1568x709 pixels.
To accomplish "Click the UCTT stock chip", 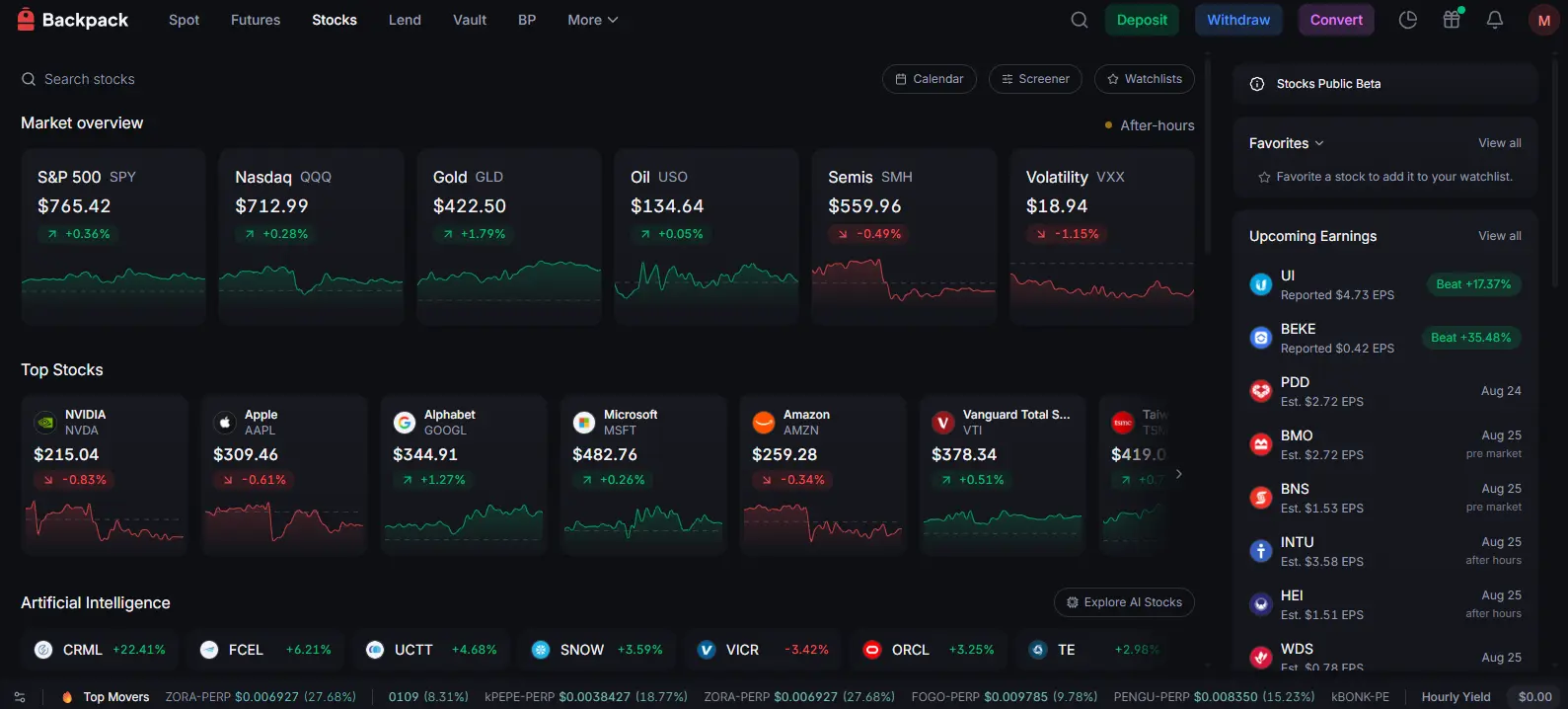I will coord(431,650).
